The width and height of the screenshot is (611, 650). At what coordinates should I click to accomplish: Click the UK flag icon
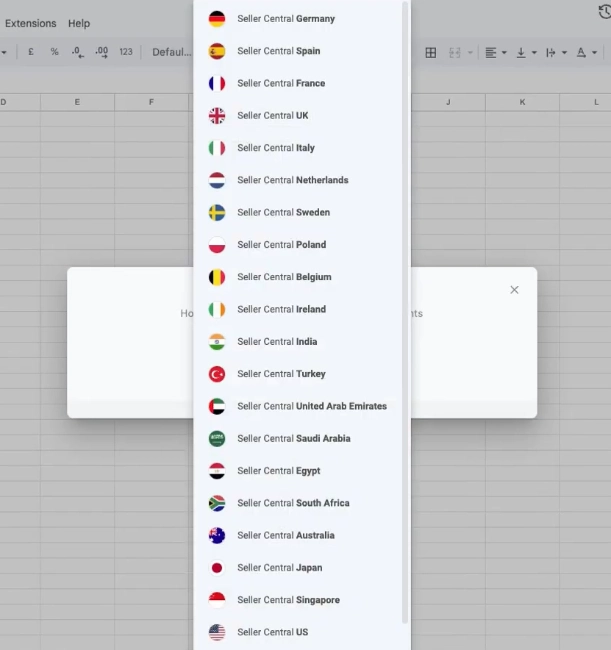(217, 116)
